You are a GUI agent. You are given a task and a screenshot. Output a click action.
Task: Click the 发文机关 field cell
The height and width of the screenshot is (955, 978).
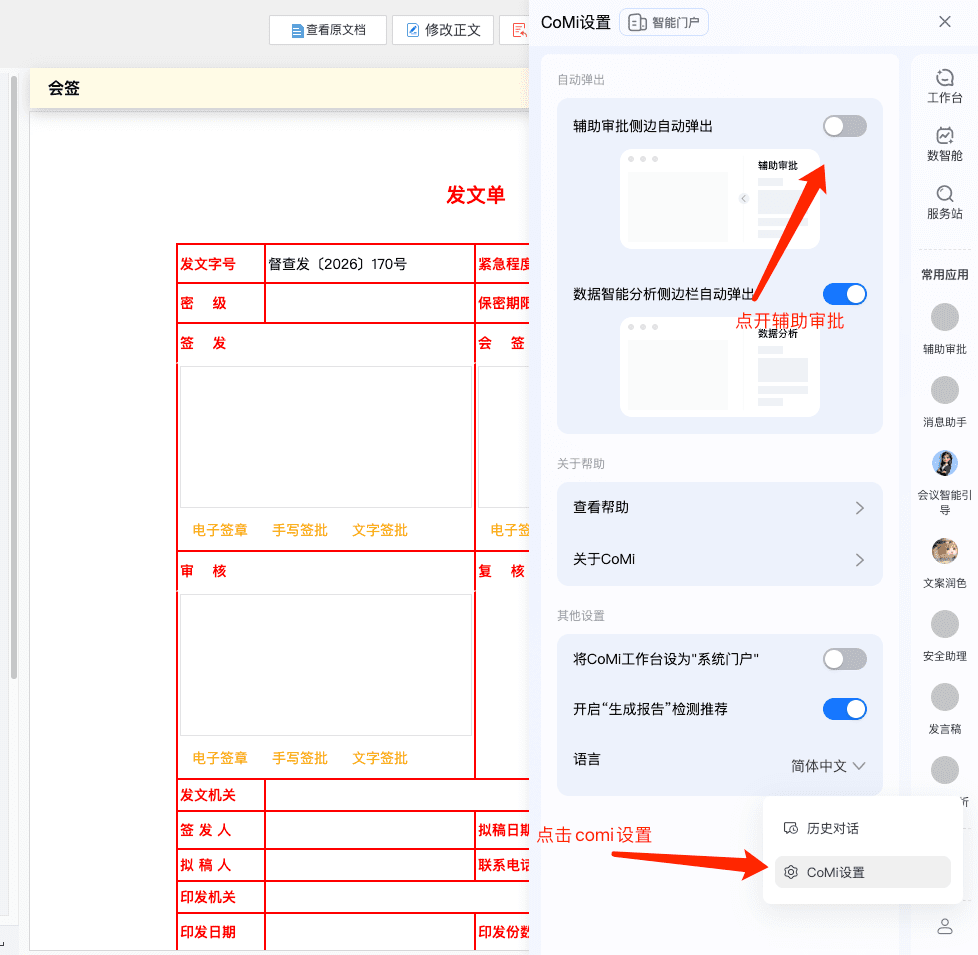coord(397,795)
